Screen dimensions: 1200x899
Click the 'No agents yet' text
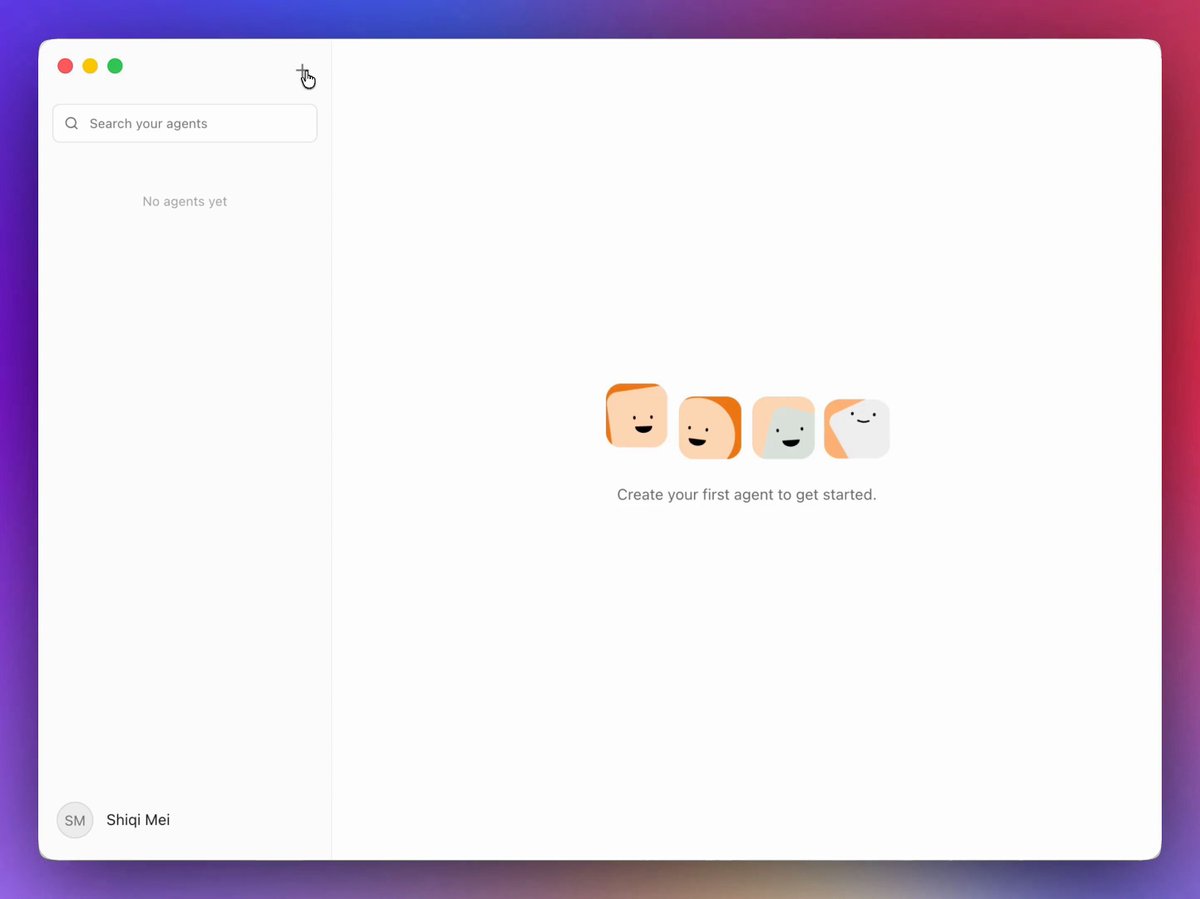pos(185,201)
